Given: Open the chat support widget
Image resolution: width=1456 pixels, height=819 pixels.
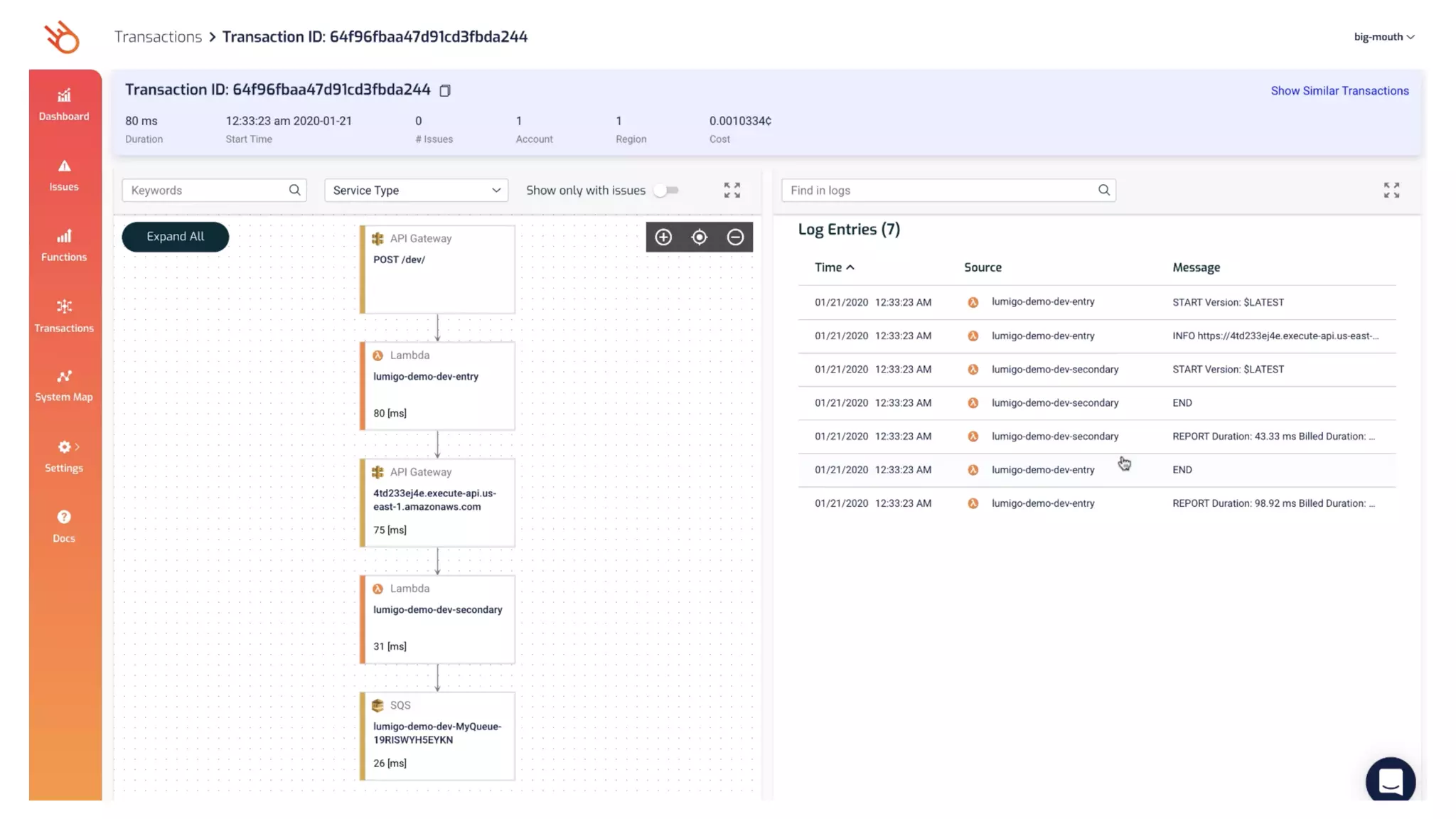Looking at the screenshot, I should (1390, 781).
